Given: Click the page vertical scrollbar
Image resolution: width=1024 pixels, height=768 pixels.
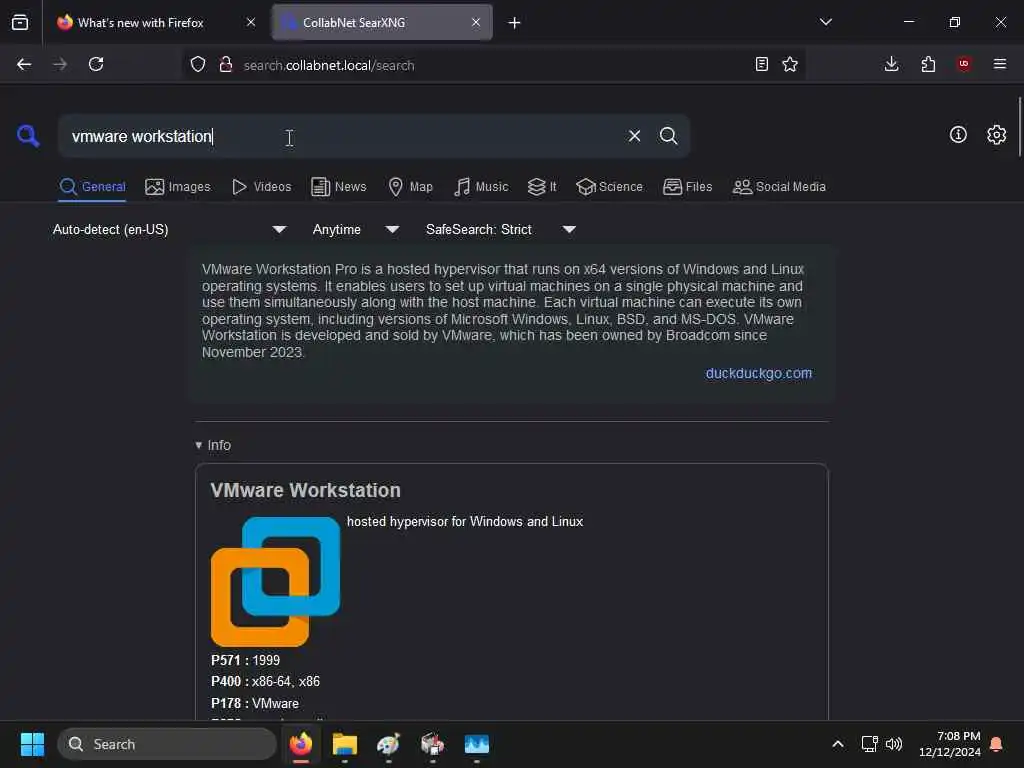Looking at the screenshot, I should [x=1019, y=127].
